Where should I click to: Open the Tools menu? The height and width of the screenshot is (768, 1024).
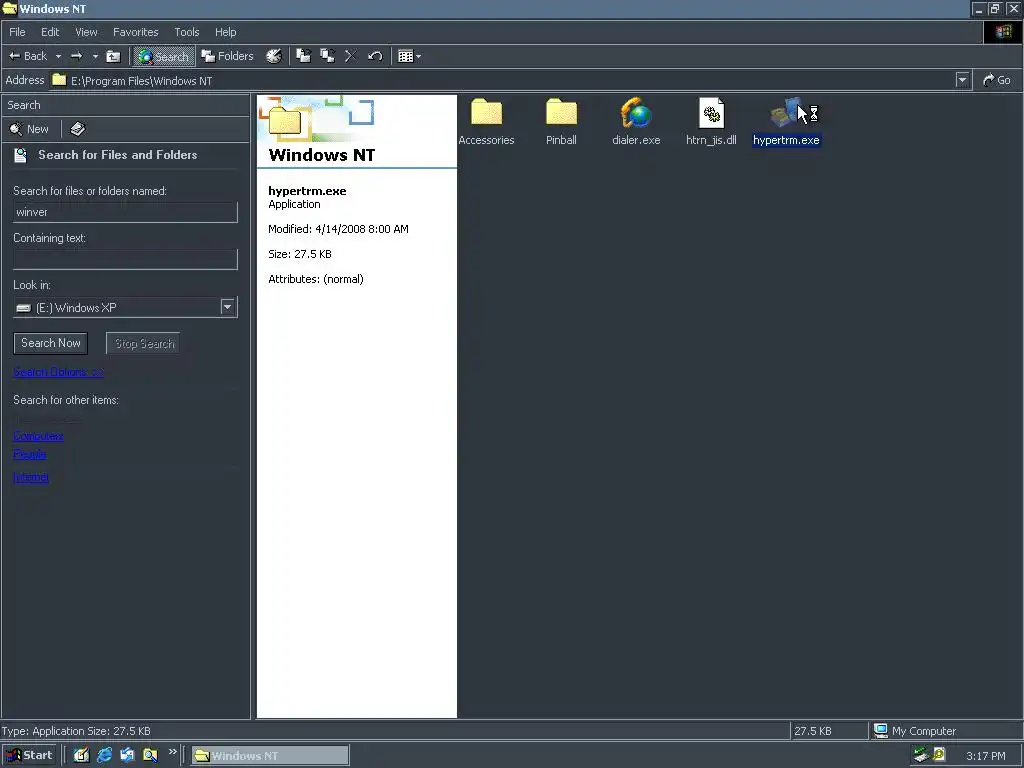pyautogui.click(x=187, y=32)
